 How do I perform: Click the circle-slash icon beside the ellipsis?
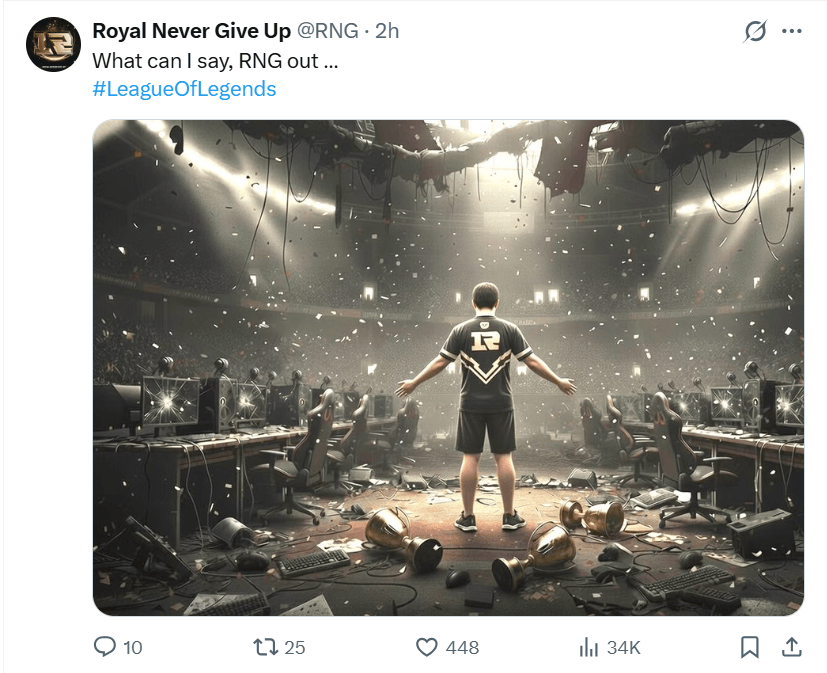pos(756,32)
